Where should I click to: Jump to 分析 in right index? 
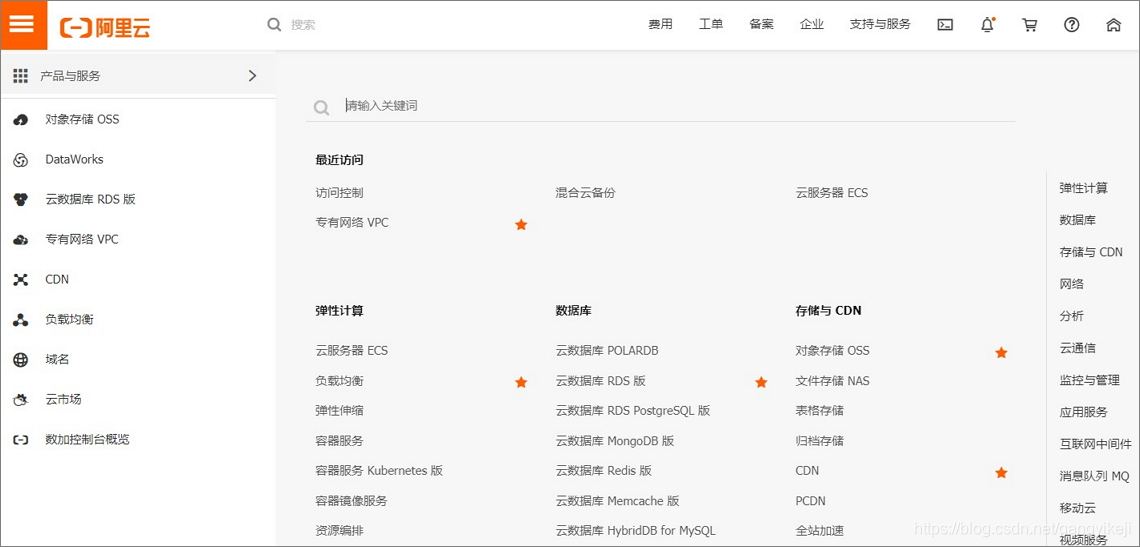[x=1072, y=316]
